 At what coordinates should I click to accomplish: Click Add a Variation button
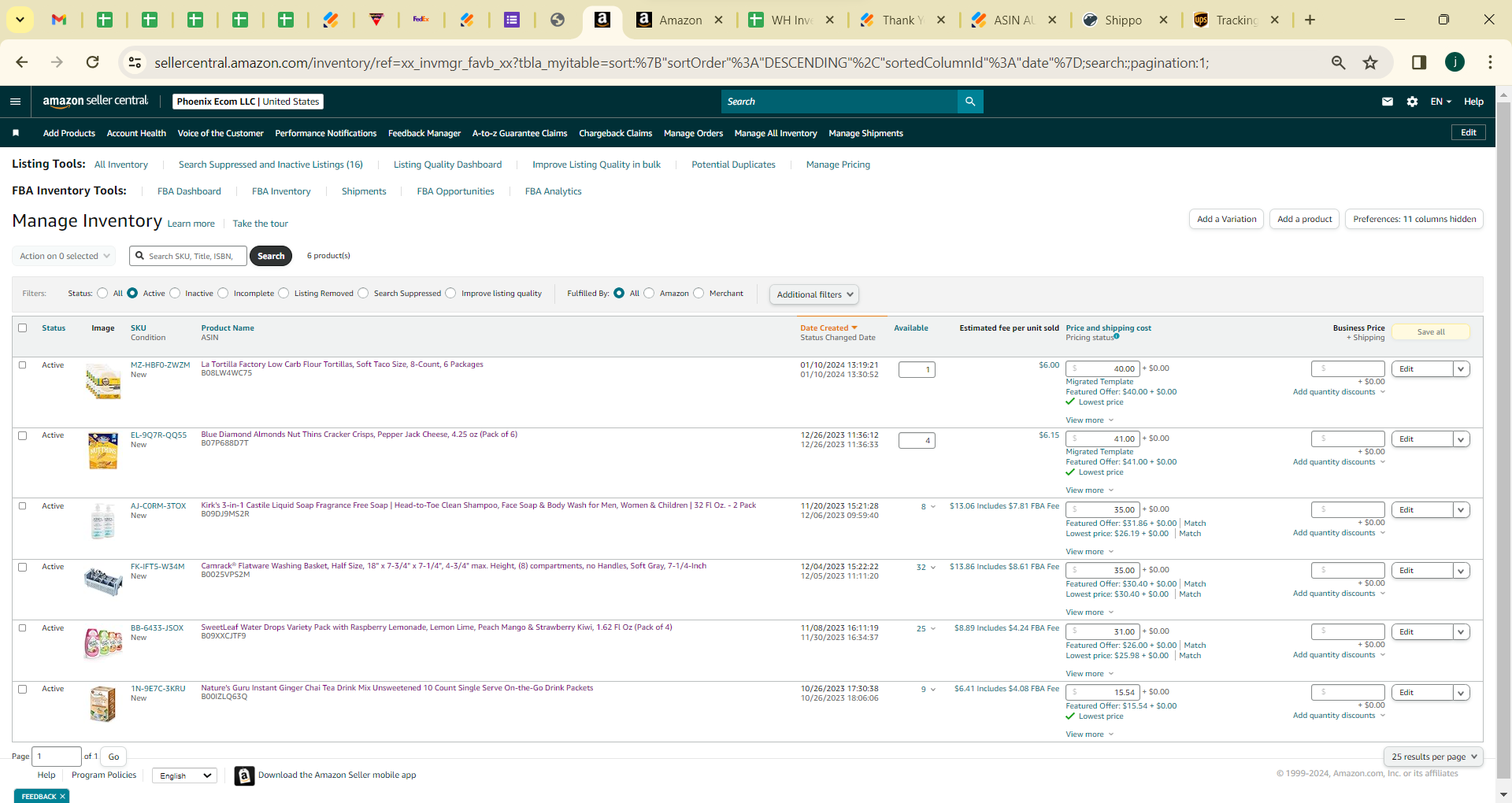pos(1226,219)
